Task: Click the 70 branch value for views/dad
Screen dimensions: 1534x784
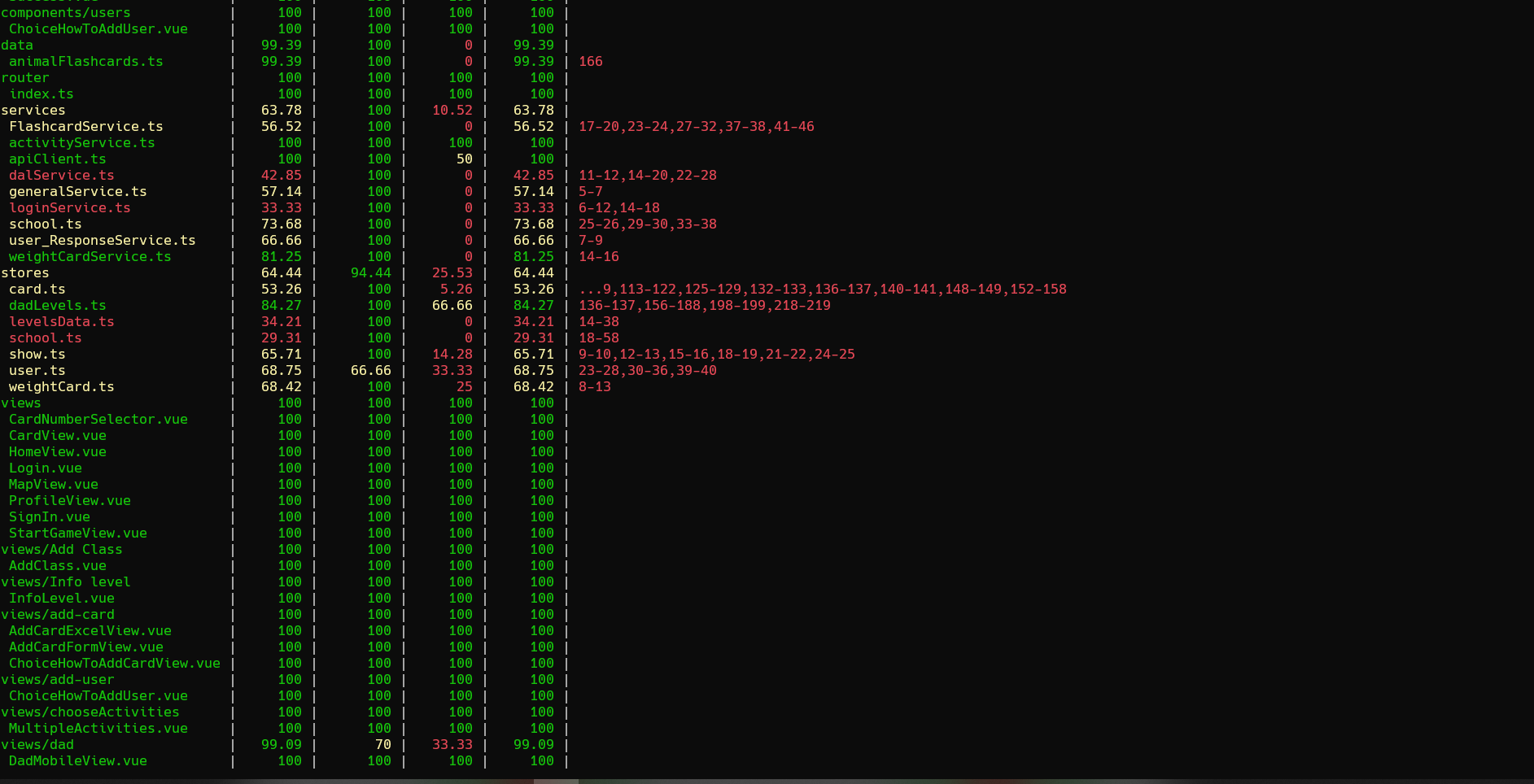Action: pyautogui.click(x=383, y=745)
